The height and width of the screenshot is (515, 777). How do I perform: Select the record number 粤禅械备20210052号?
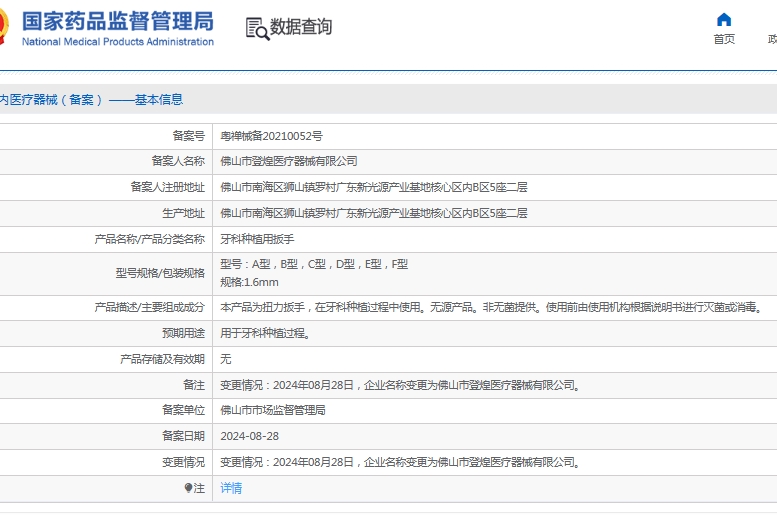(x=272, y=136)
